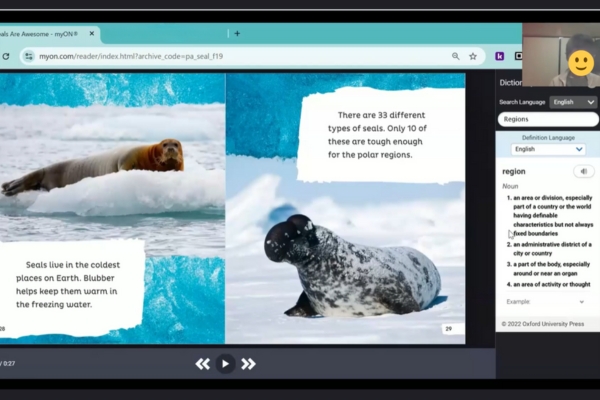Image resolution: width=600 pixels, height=400 pixels.
Task: Open the purple K browser extension
Action: coord(499,57)
